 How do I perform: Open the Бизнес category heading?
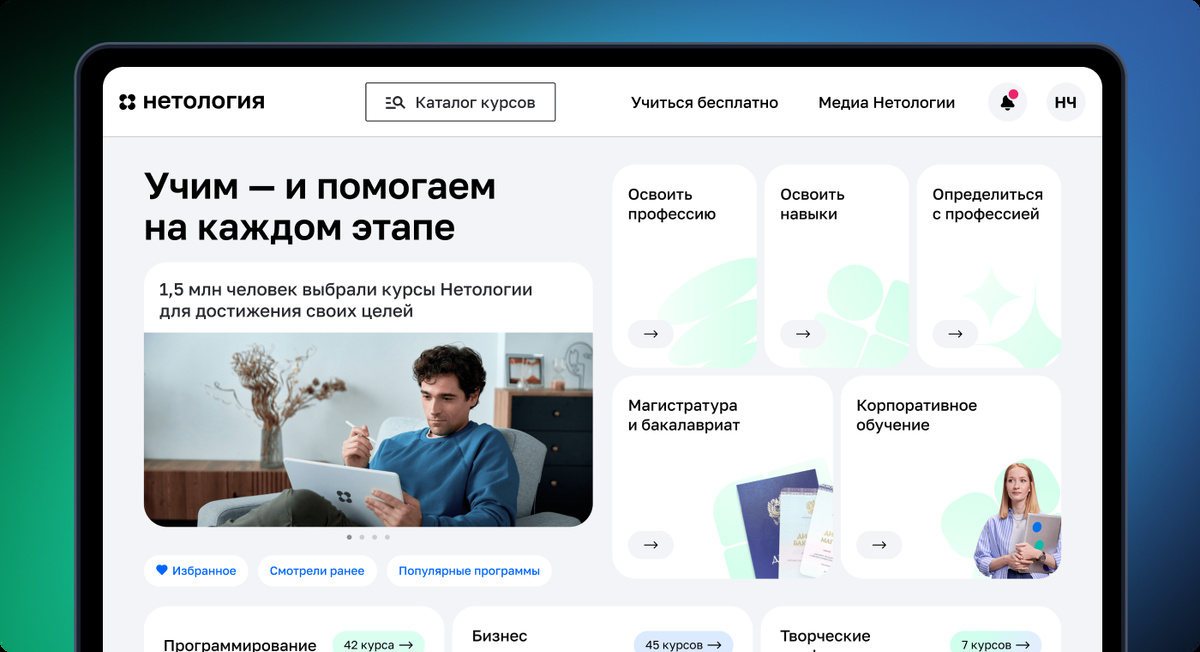point(499,636)
